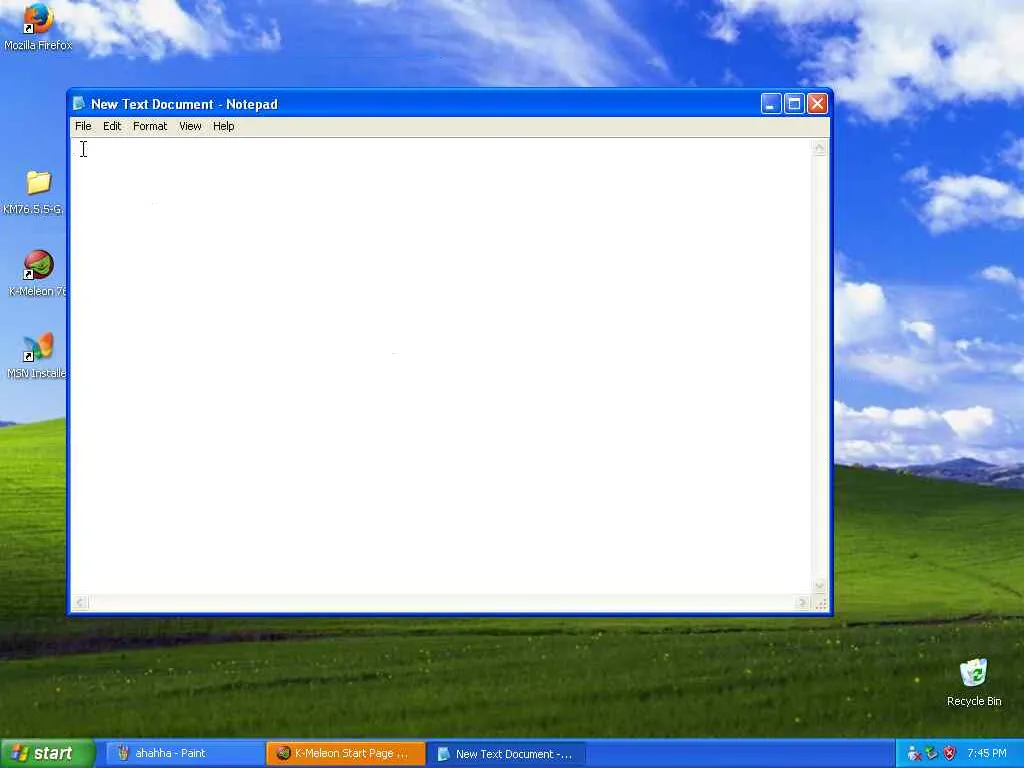Click the Notepad title bar icon
The image size is (1024, 768).
pyautogui.click(x=79, y=104)
